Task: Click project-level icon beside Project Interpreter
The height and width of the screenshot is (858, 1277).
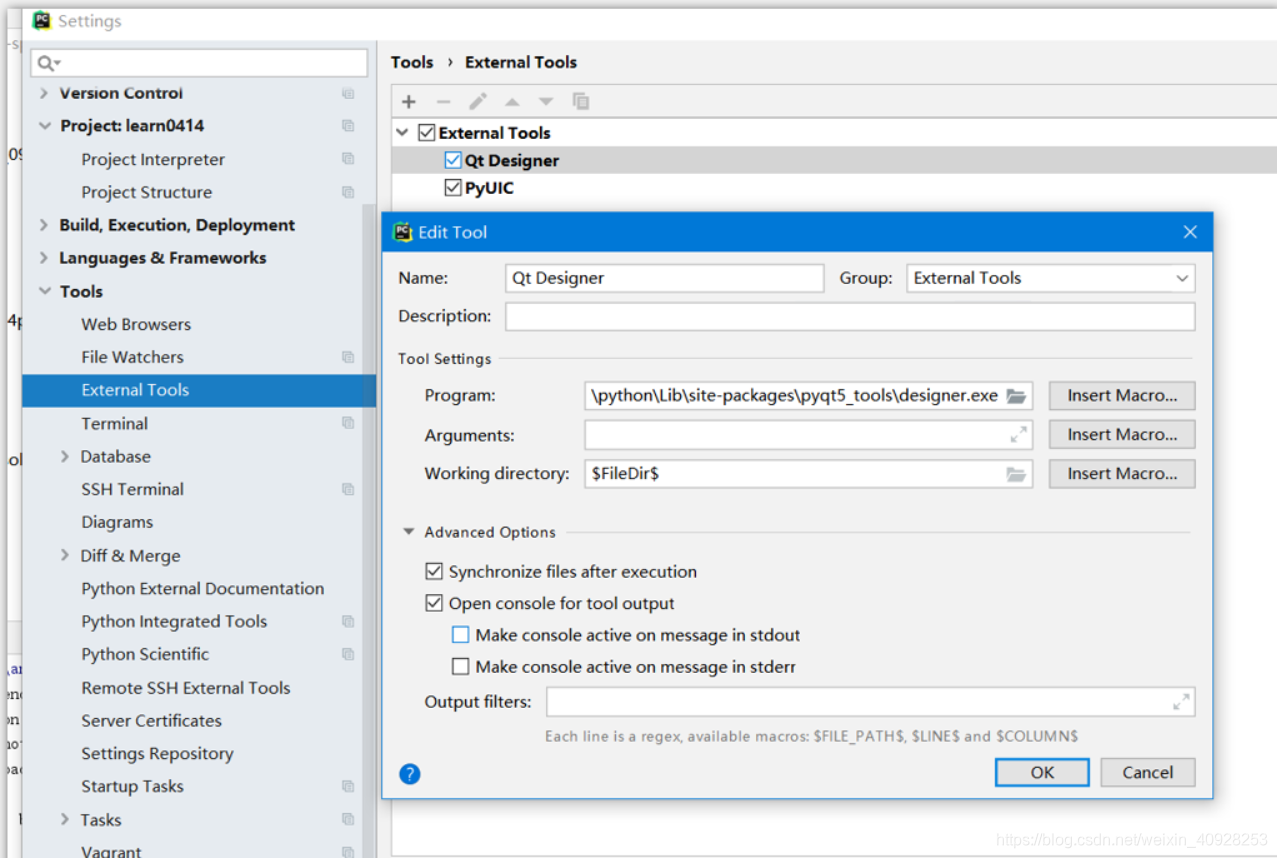Action: tap(348, 159)
